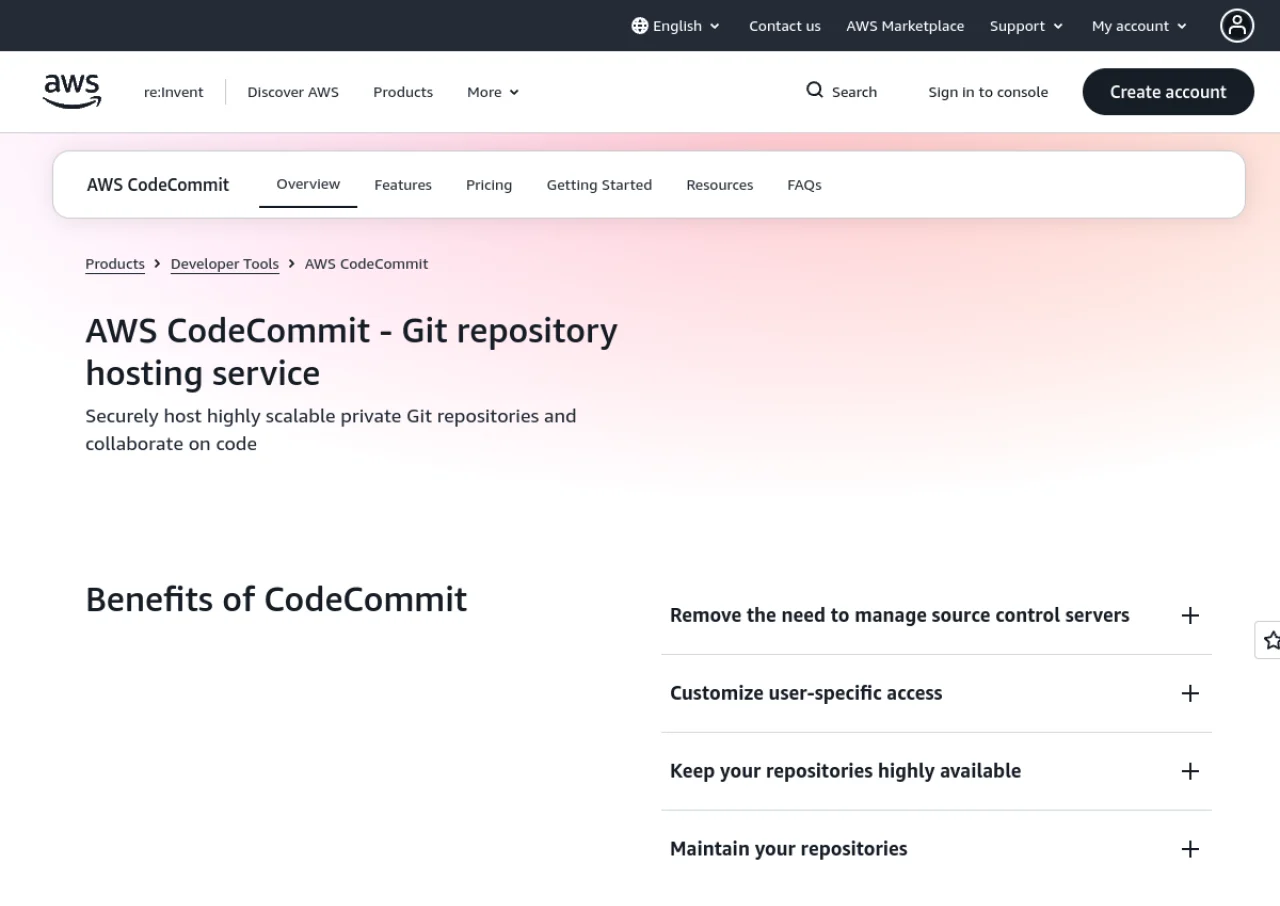Switch to the Pricing tab

[x=489, y=185]
